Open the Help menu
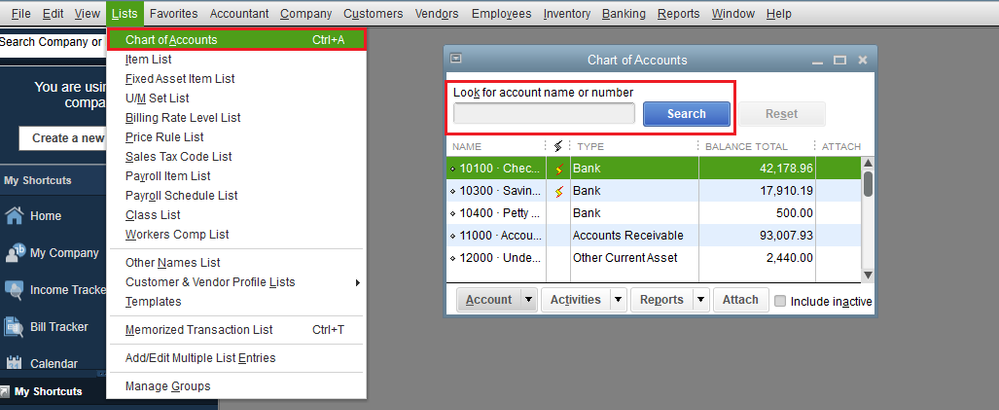This screenshot has width=999, height=410. [x=779, y=13]
